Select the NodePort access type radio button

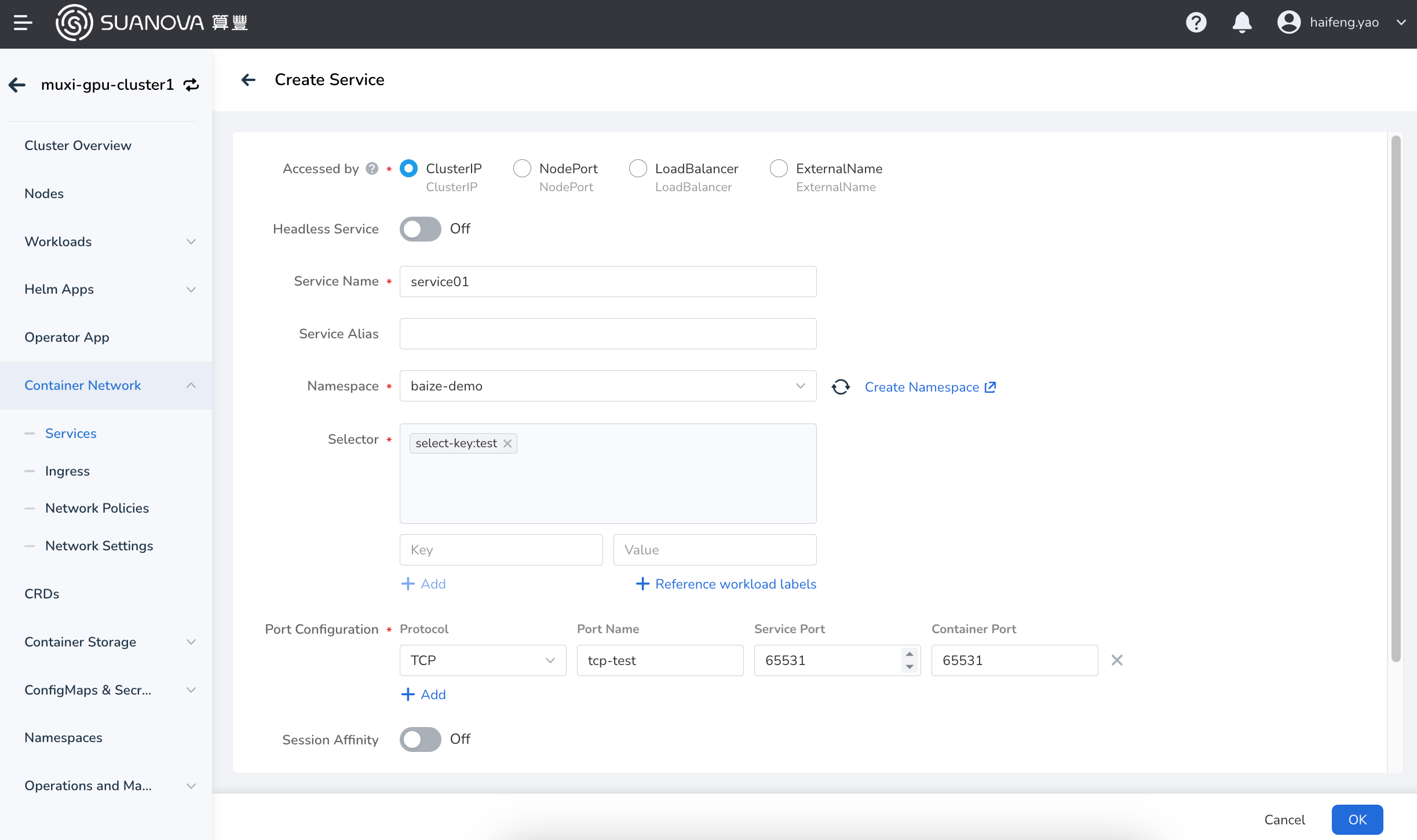coord(522,168)
